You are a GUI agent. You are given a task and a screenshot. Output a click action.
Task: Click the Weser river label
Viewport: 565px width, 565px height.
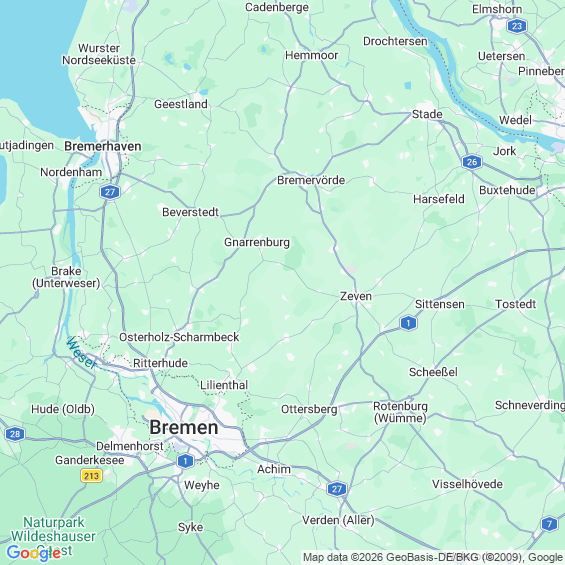tap(82, 353)
